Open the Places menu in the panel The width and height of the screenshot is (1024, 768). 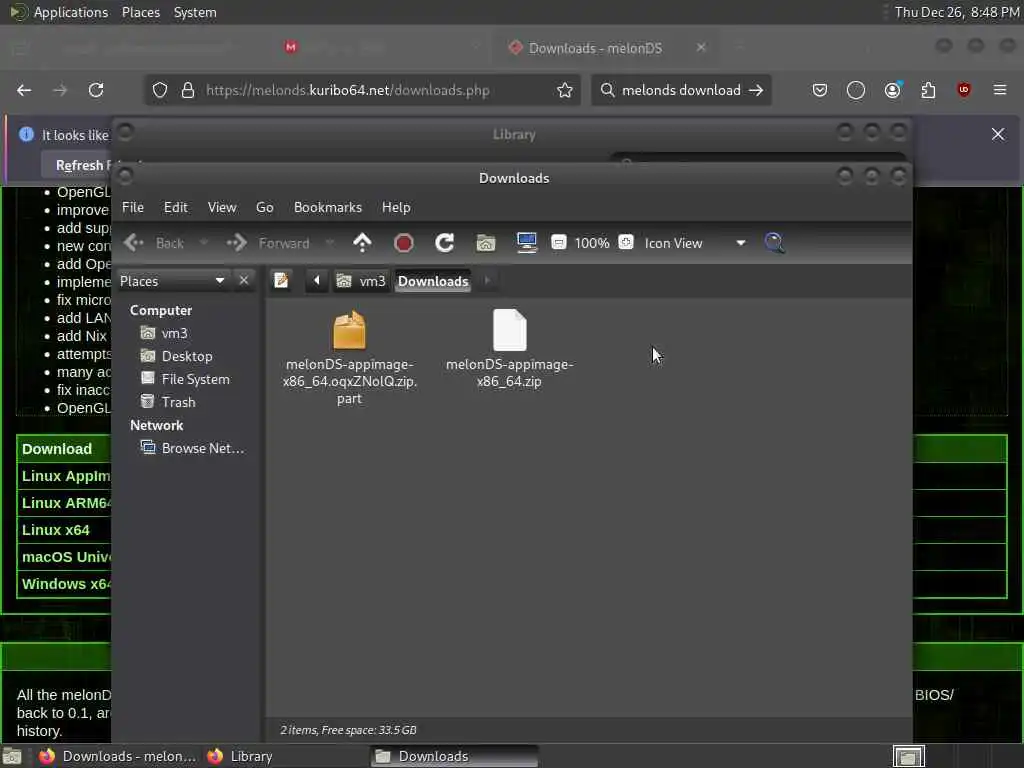(x=141, y=12)
